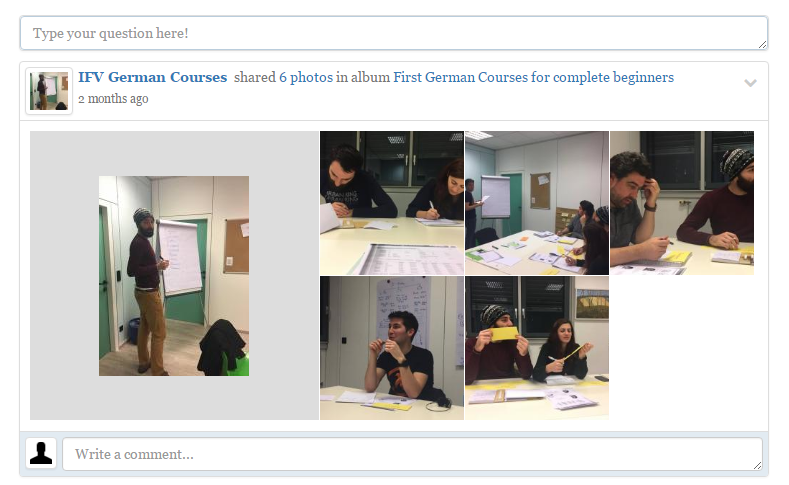Open photo of man holding his forehead
The height and width of the screenshot is (485, 789).
(682, 203)
